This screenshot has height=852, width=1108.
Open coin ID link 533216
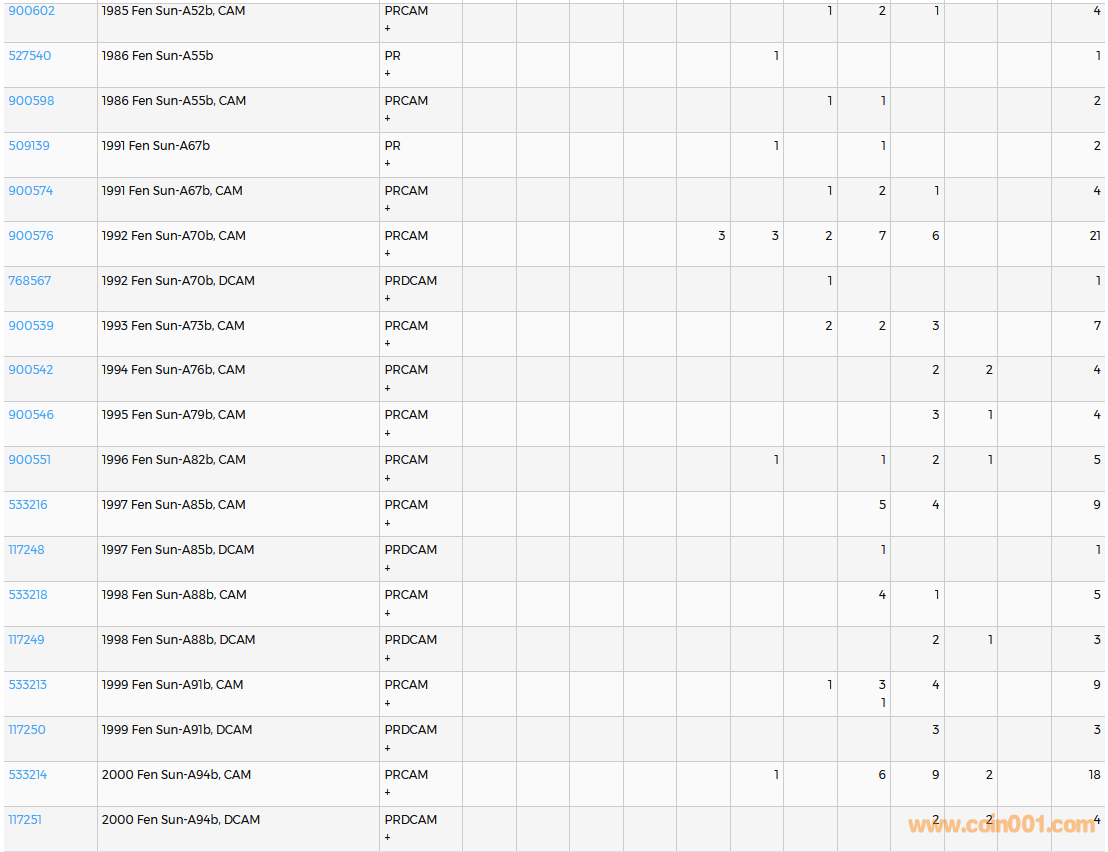28,505
